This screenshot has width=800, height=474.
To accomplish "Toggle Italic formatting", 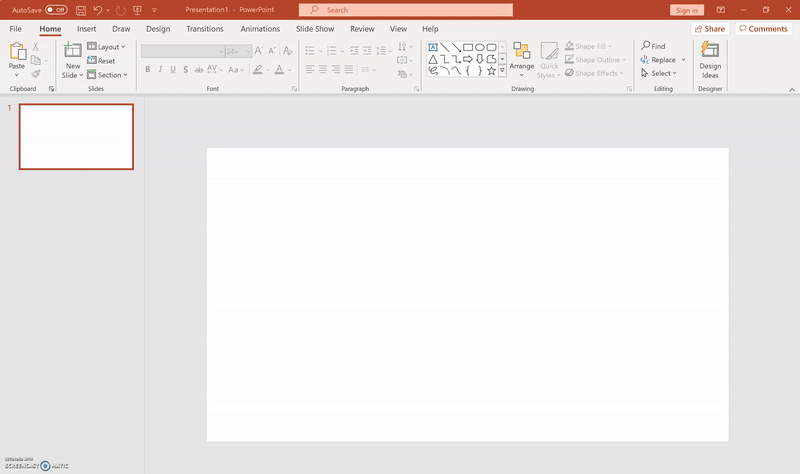I will click(160, 69).
